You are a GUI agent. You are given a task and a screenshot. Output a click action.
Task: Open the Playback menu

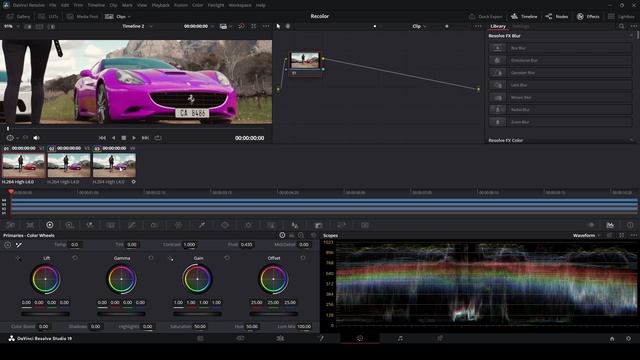point(160,5)
